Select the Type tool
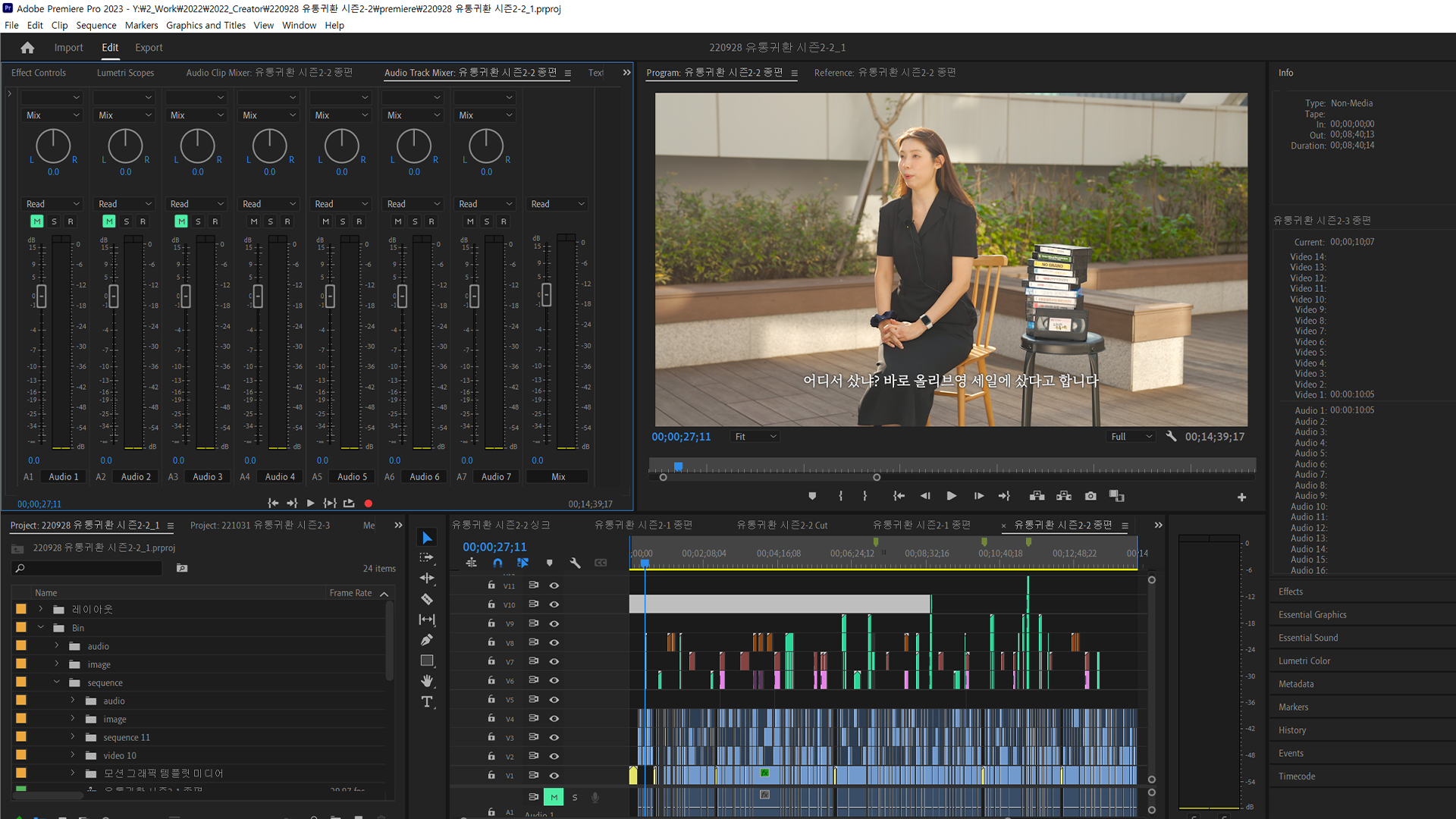The image size is (1456, 819). 427,701
